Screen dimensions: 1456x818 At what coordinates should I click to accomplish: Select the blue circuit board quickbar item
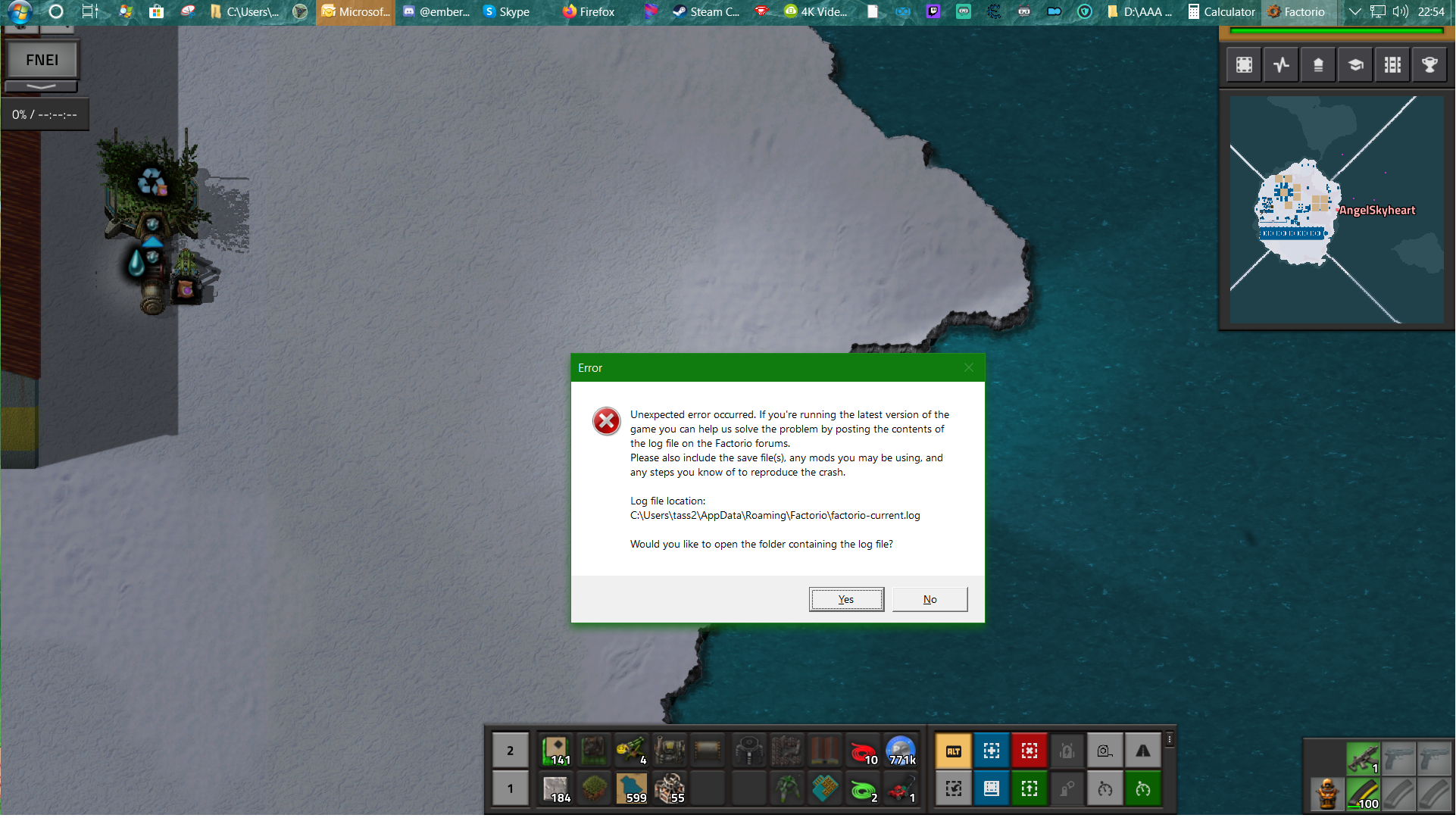(x=825, y=788)
